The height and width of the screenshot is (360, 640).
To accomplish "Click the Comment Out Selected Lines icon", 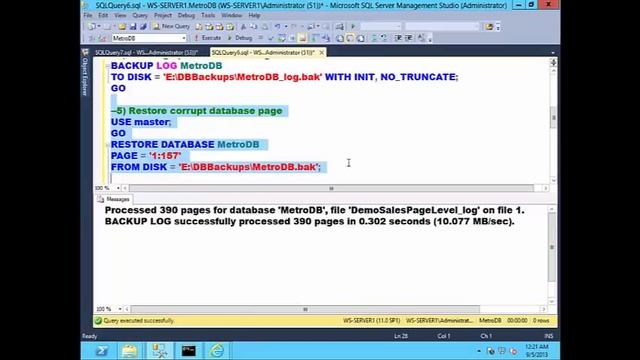I will coord(374,38).
